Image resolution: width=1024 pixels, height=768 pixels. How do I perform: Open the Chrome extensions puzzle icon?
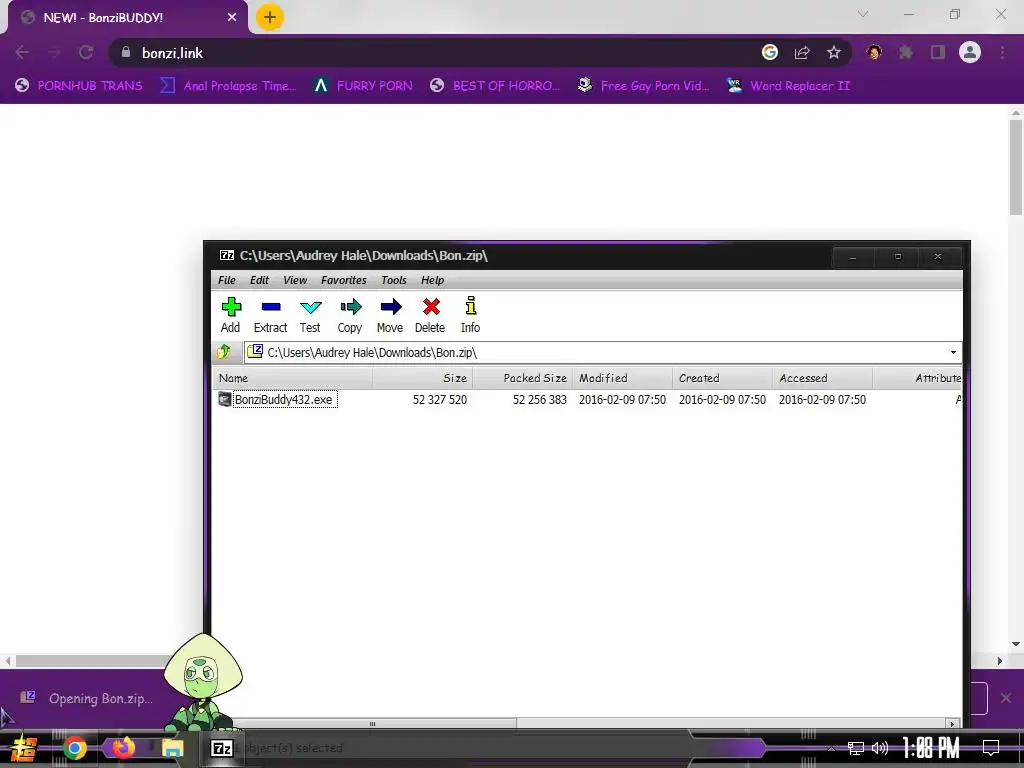click(x=906, y=52)
